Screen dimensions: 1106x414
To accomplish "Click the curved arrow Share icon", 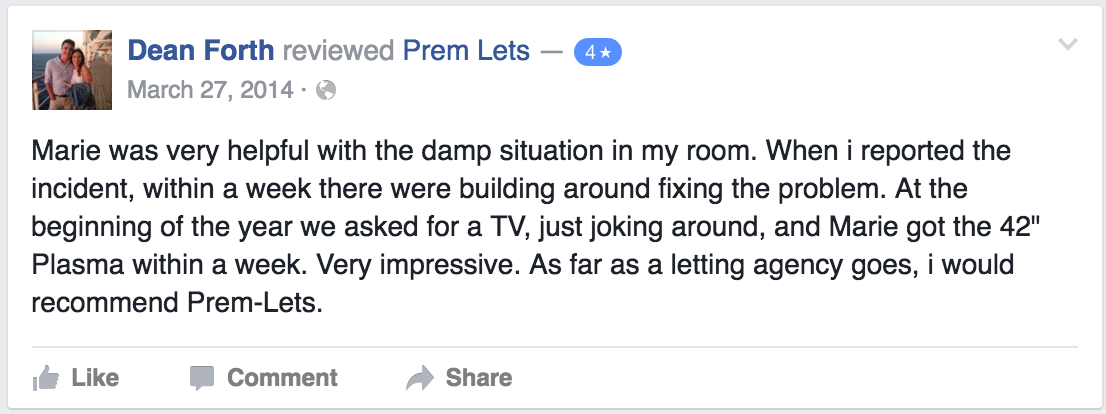I will pos(420,378).
